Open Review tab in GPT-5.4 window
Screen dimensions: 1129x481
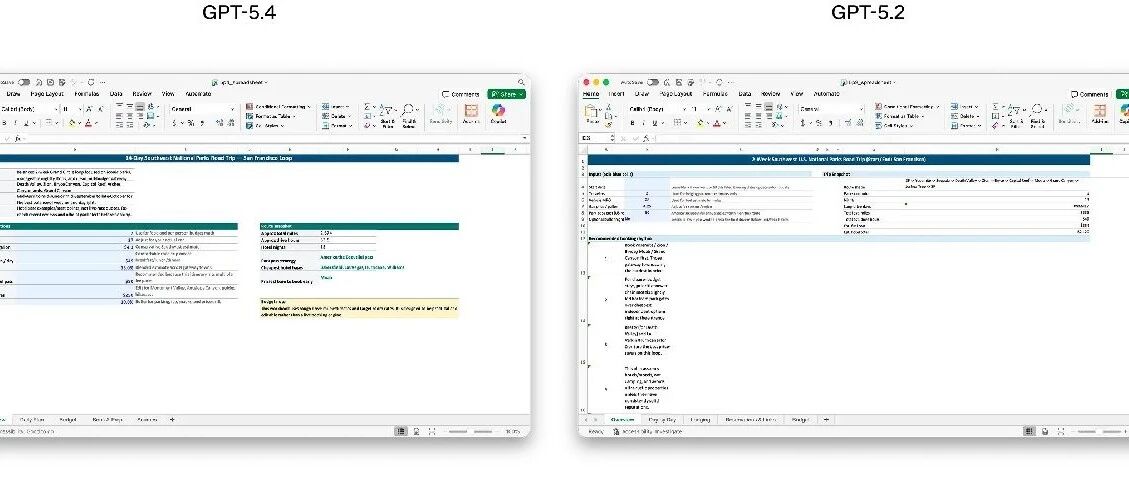point(142,94)
